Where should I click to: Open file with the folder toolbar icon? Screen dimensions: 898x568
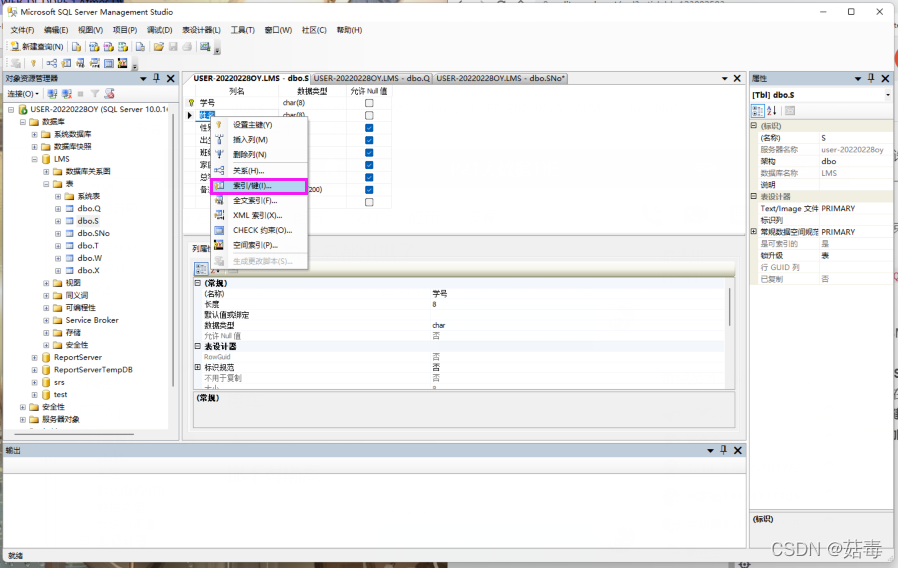point(159,46)
